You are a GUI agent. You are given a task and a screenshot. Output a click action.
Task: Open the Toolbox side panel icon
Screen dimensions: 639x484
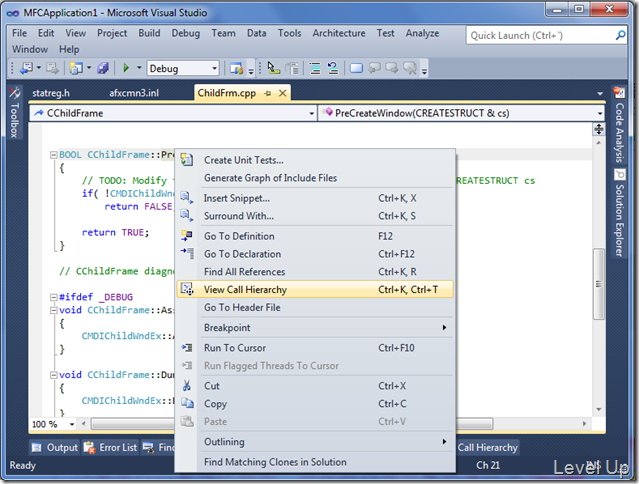coord(14,93)
